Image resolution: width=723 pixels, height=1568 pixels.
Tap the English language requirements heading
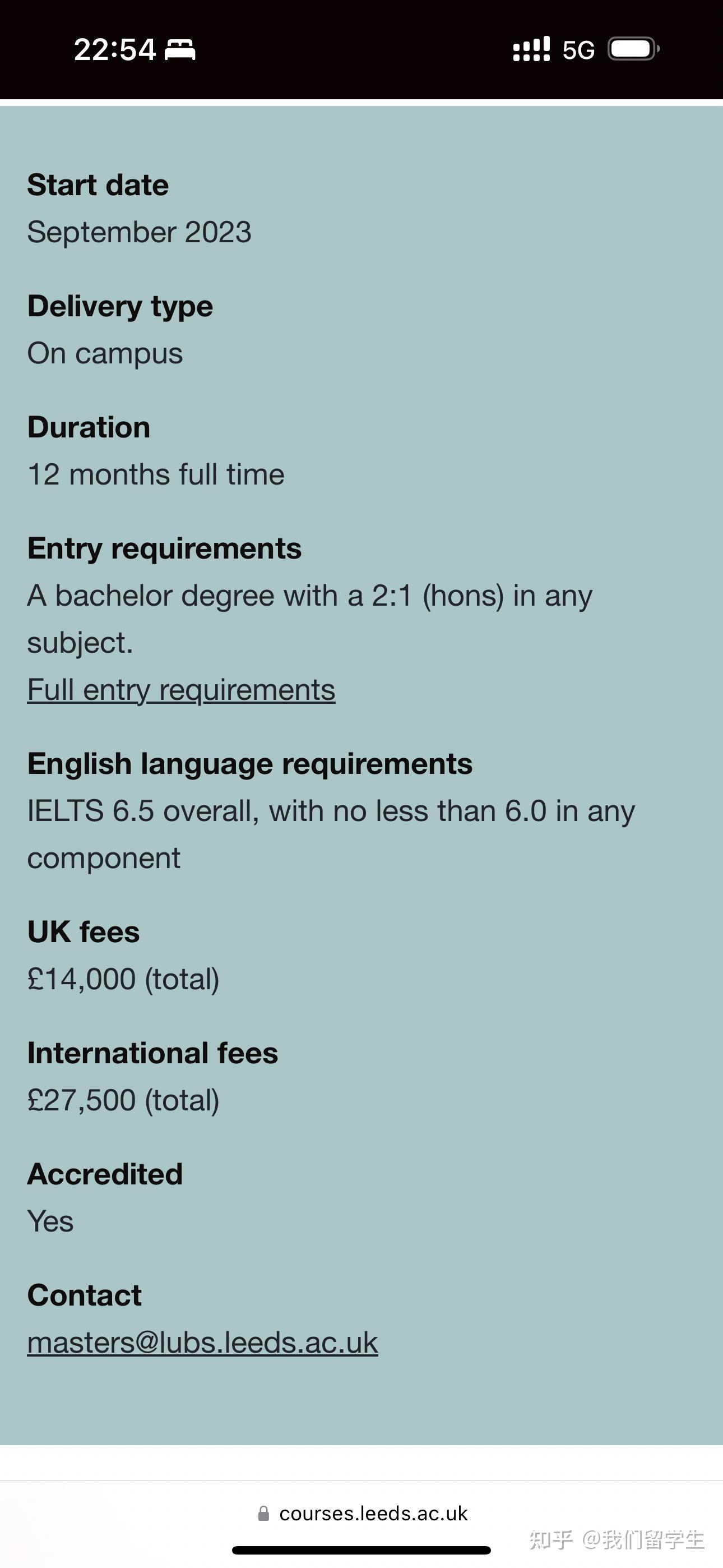pos(250,764)
